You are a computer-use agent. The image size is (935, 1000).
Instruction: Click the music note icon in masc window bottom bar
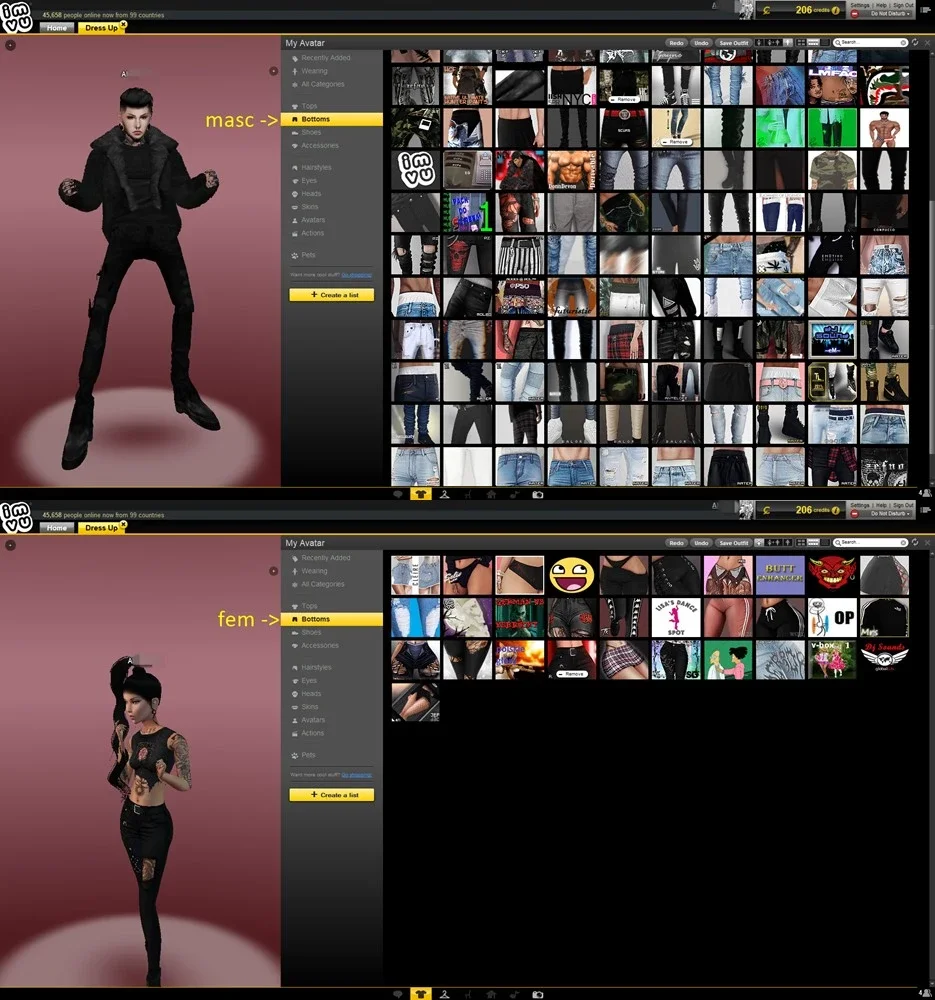514,494
